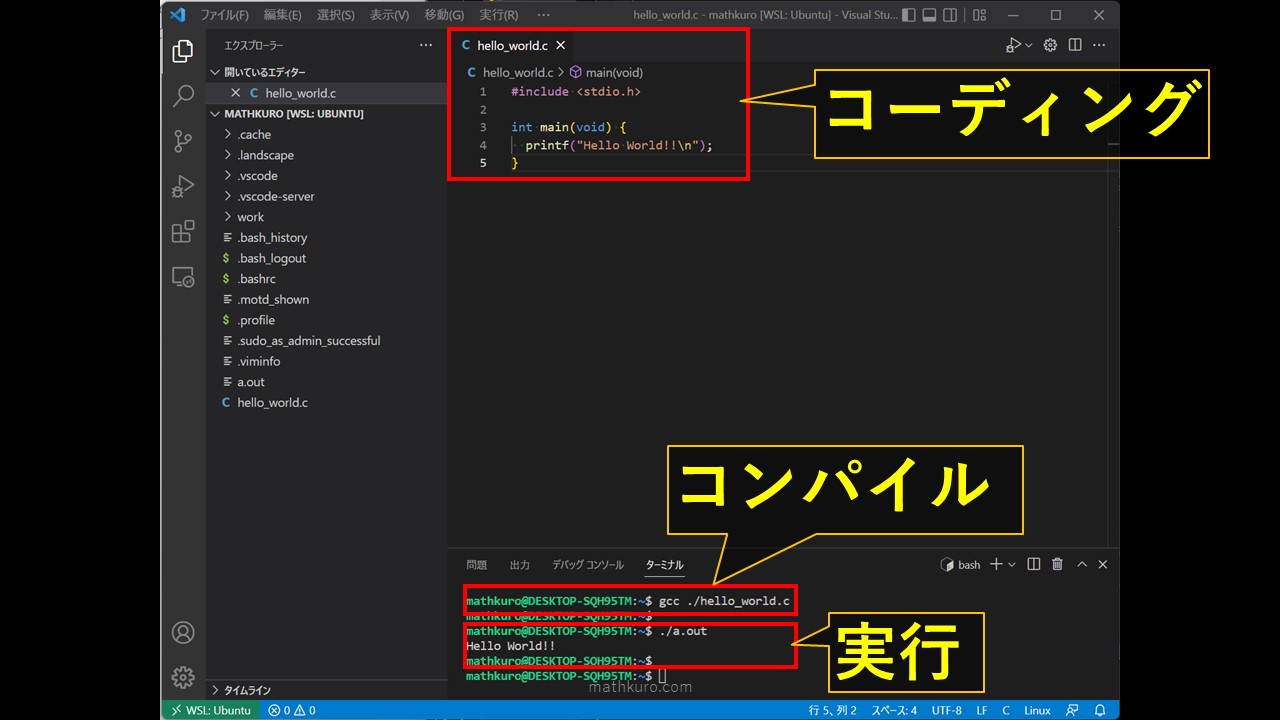The image size is (1280, 720).
Task: Expand the .landscape folder
Action: click(x=326, y=155)
